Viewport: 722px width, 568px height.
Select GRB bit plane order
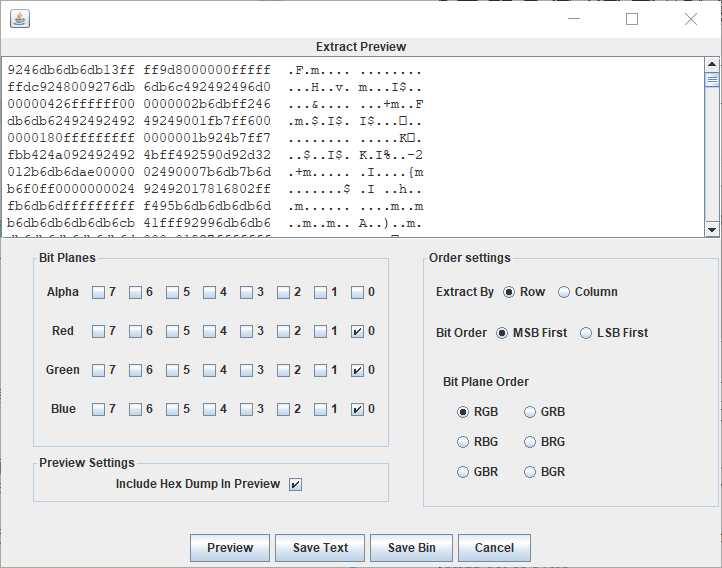point(530,412)
